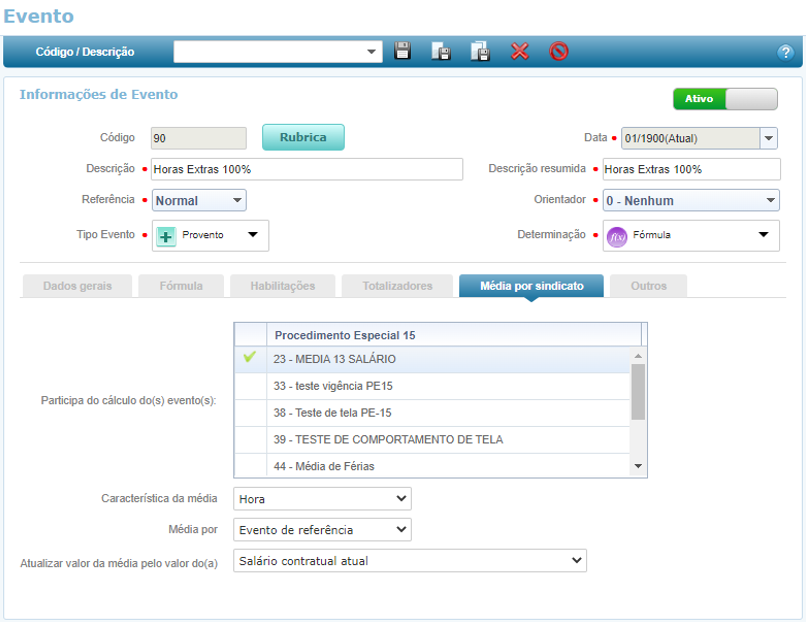Click the purple f(x) Fórmula icon
Viewport: 806px width, 622px height.
pos(617,236)
